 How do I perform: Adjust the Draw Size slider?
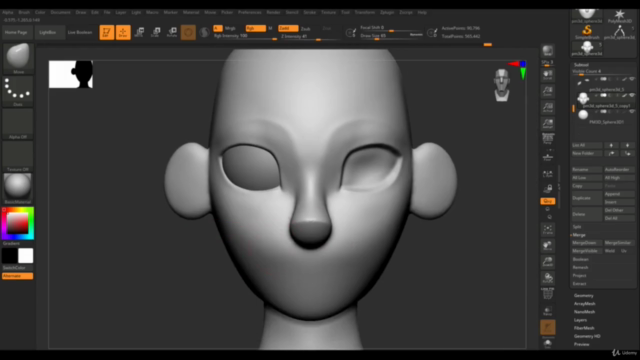tap(391, 36)
